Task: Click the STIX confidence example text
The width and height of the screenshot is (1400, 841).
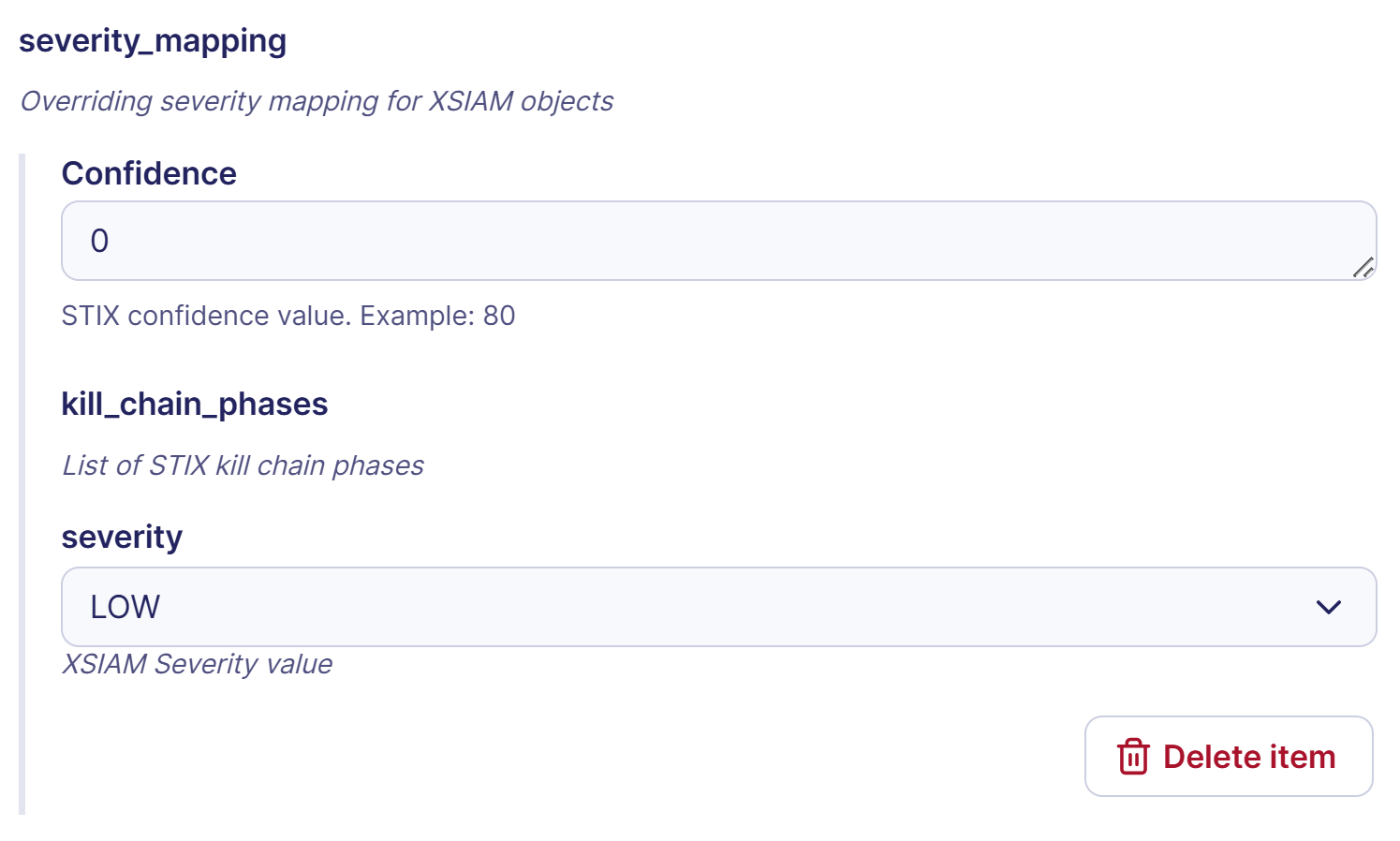Action: pos(288,316)
